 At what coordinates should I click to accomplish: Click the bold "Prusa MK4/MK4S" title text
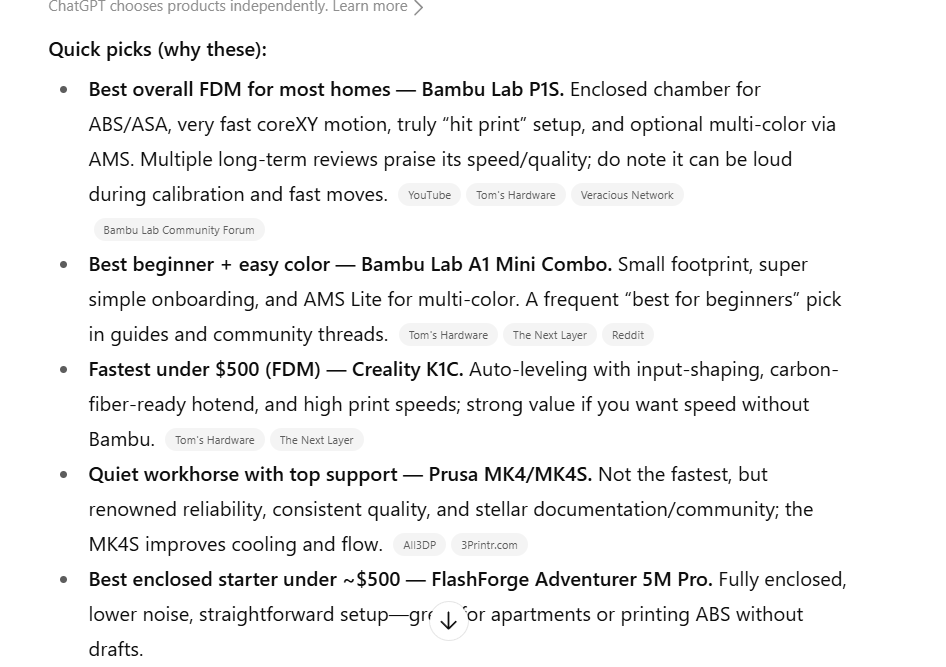pos(510,474)
